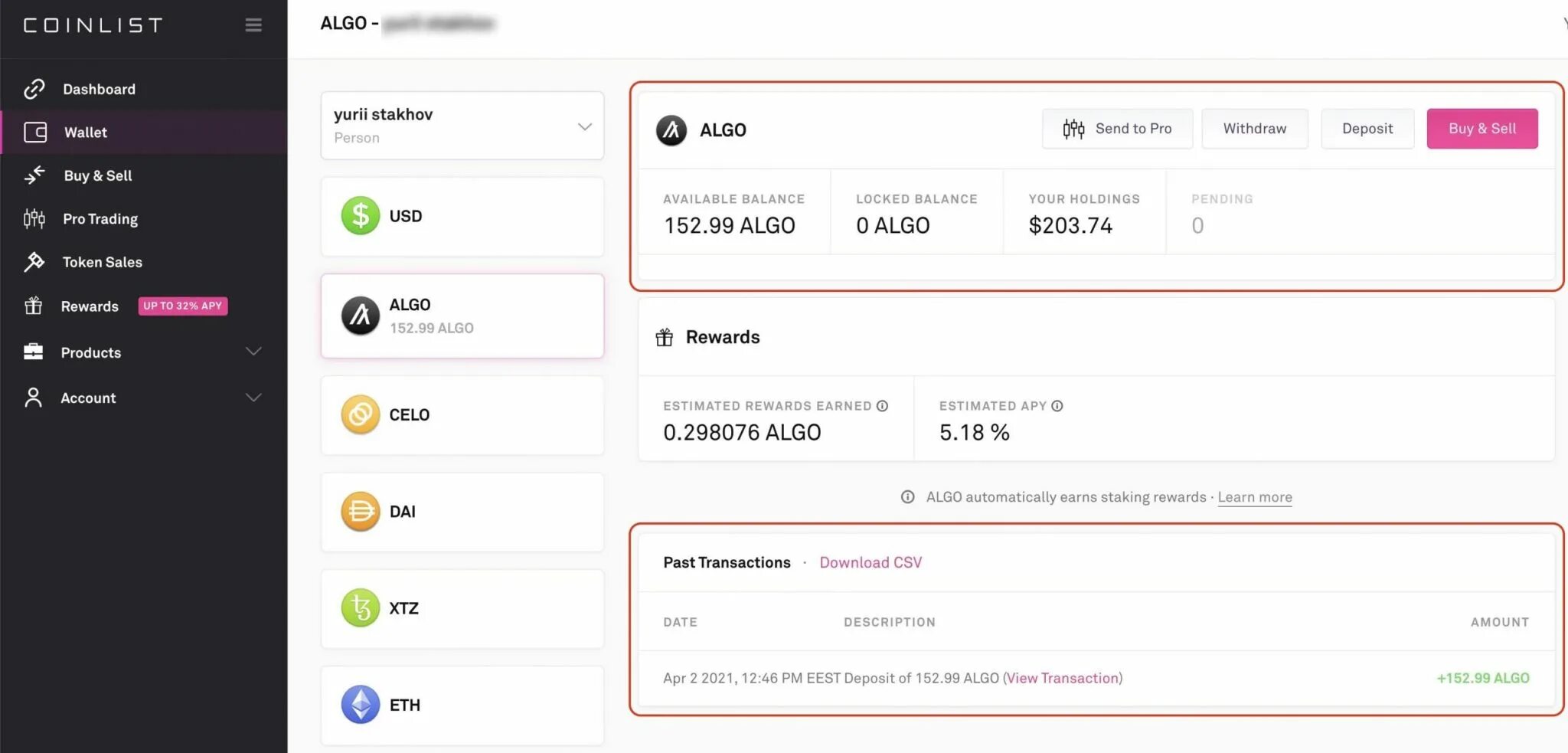The height and width of the screenshot is (753, 1568).
Task: Open Token Sales page
Action: 102,262
